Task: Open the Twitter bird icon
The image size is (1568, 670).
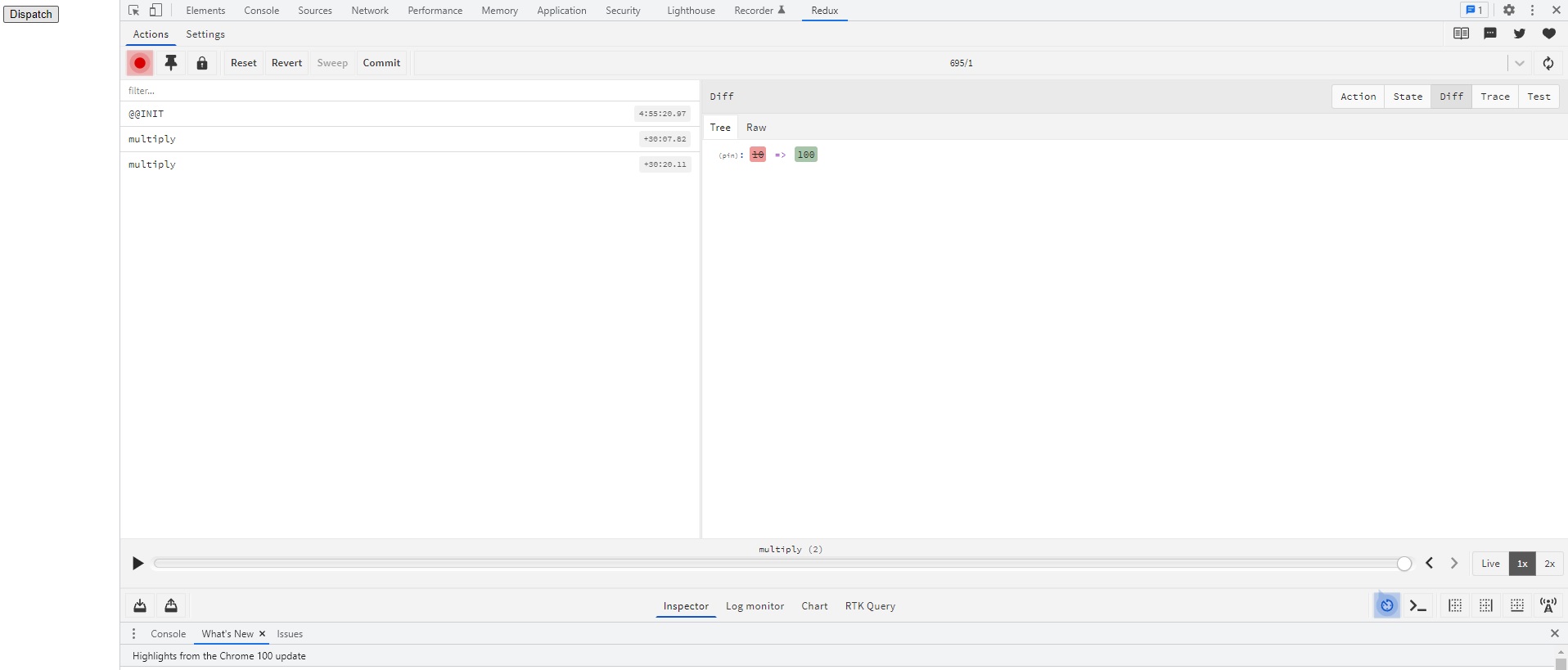Action: click(1520, 34)
